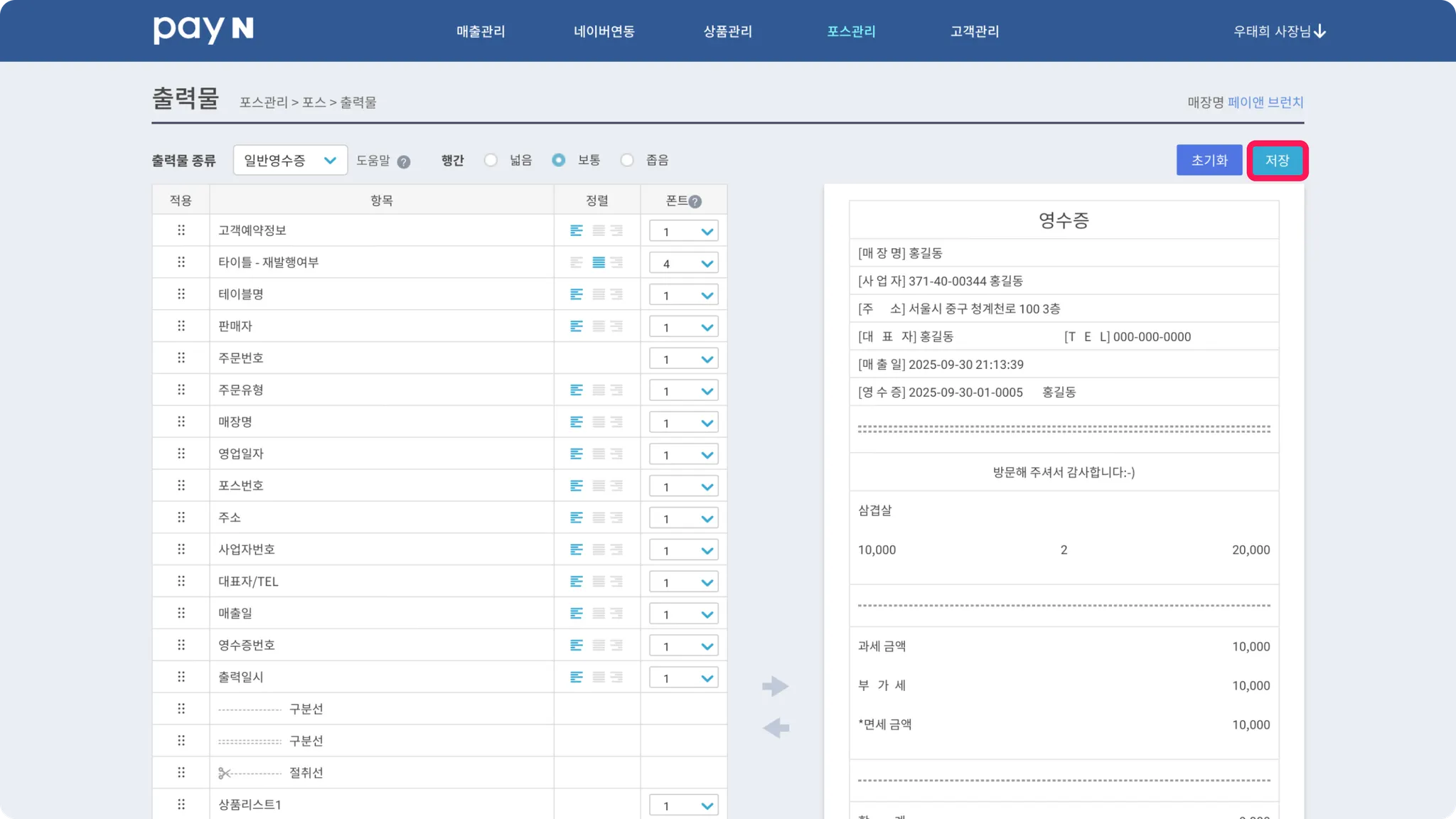The image size is (1456, 819).
Task: Select center-align icon for 타이틀 - 재발행여부 row
Action: click(599, 262)
